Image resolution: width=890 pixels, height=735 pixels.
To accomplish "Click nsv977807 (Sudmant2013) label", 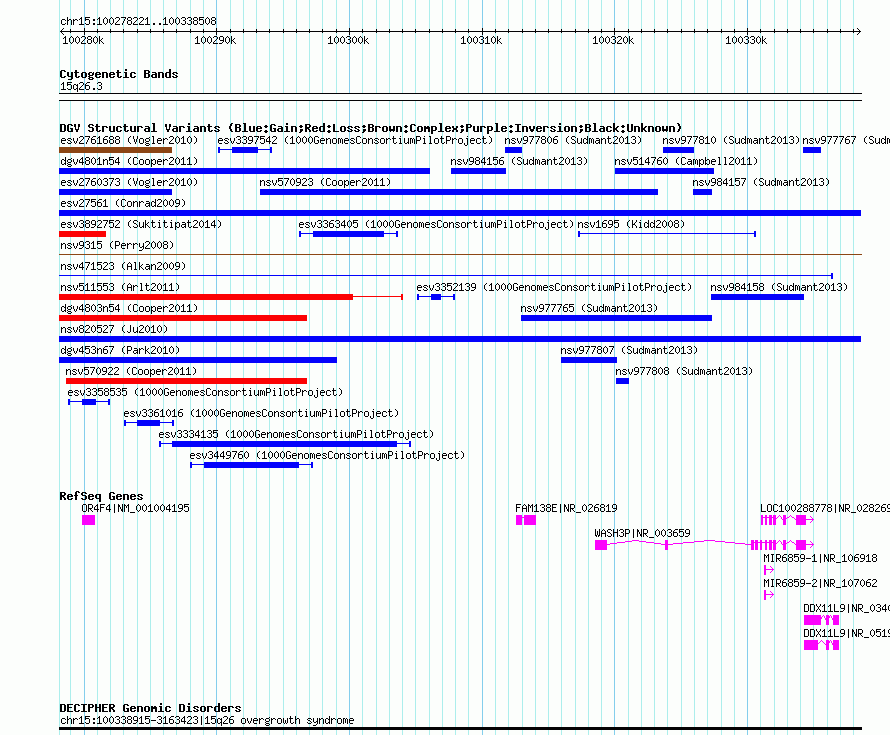I will click(x=629, y=350).
